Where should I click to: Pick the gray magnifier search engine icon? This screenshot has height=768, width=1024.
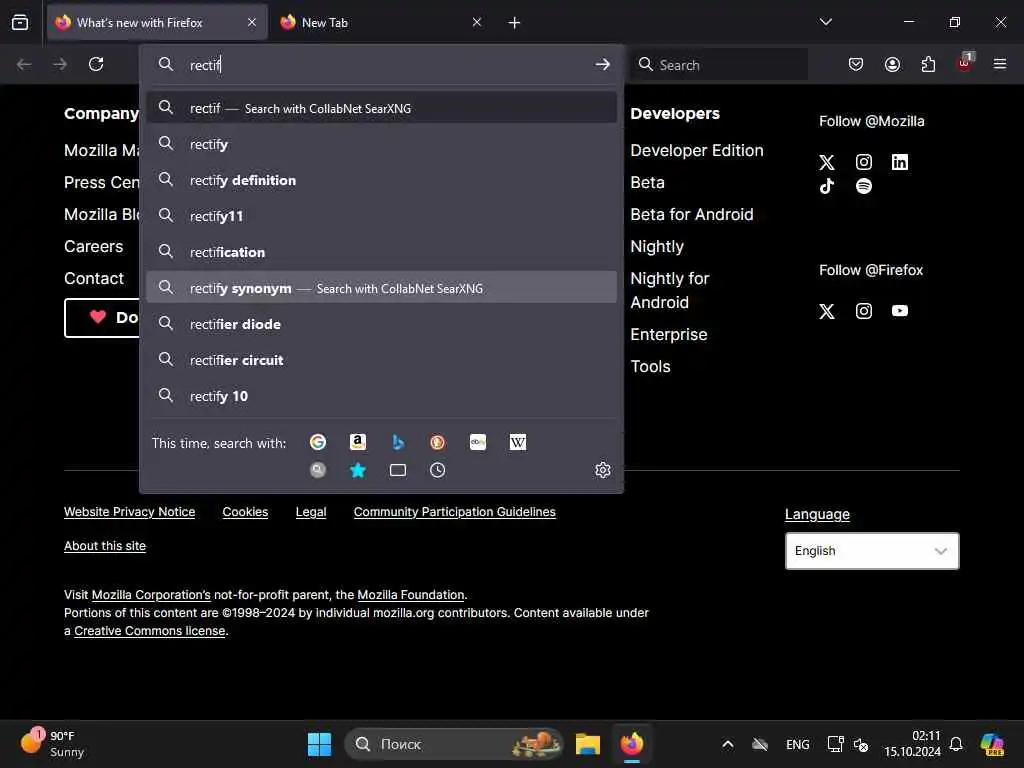(318, 470)
